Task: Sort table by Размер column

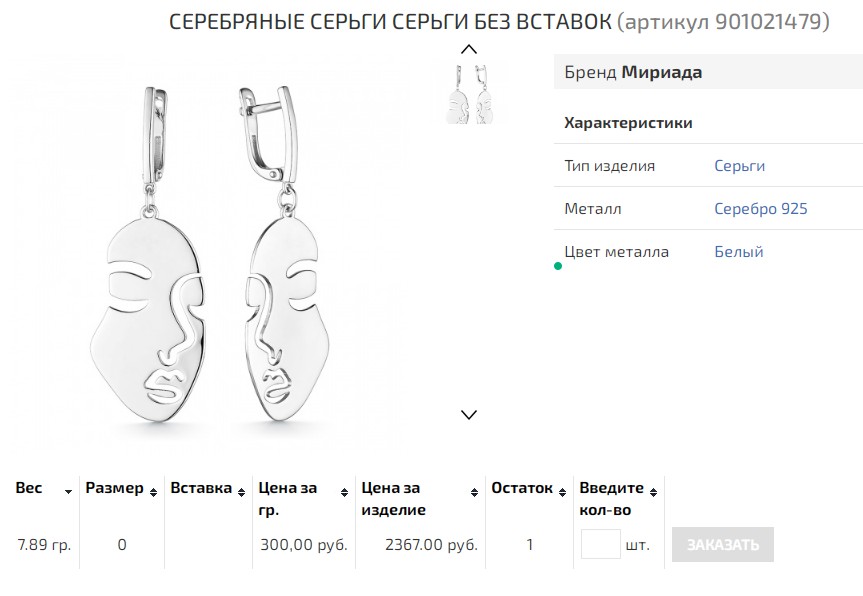Action: (153, 490)
